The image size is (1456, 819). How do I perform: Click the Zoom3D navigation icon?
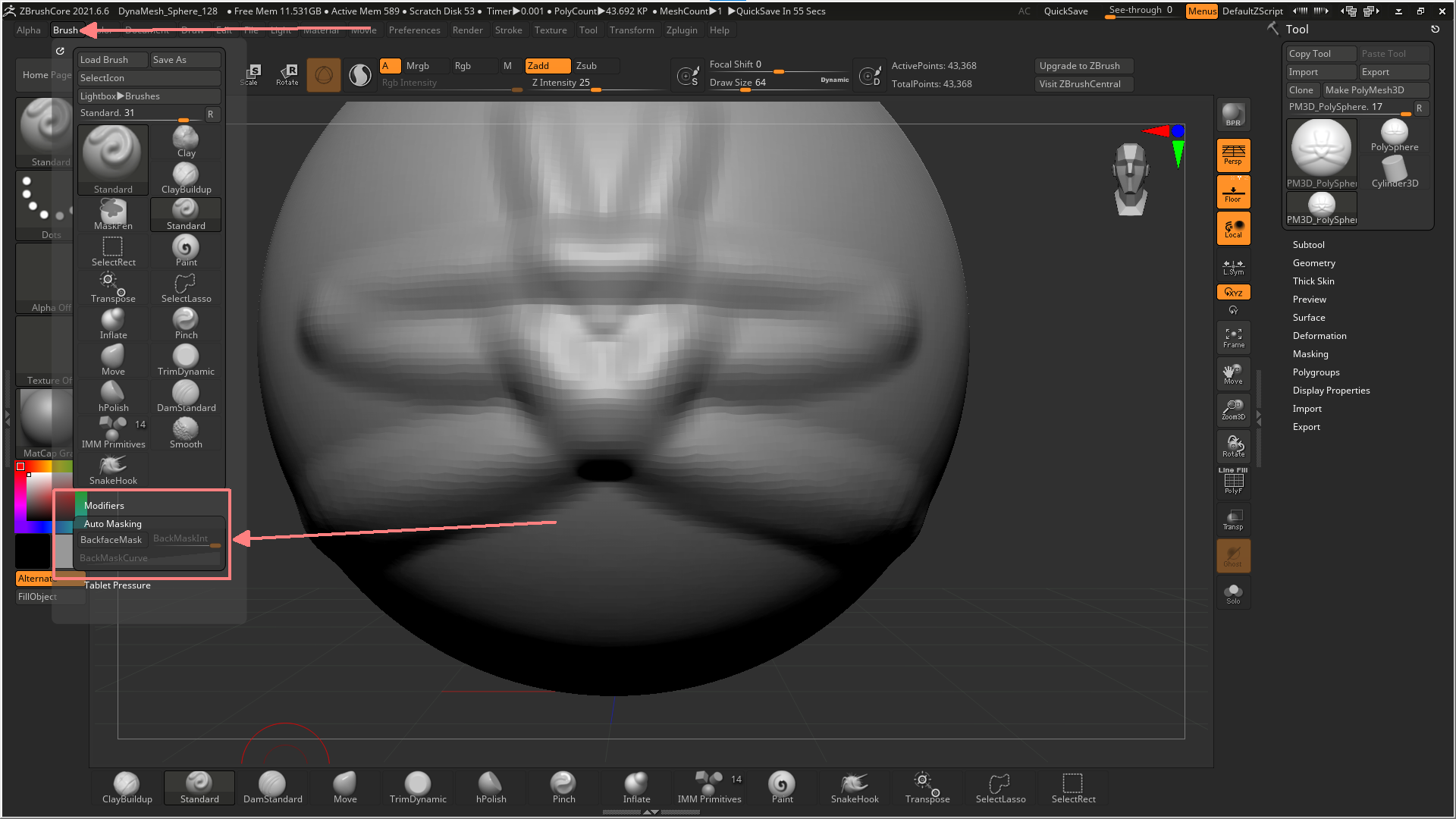(x=1233, y=410)
